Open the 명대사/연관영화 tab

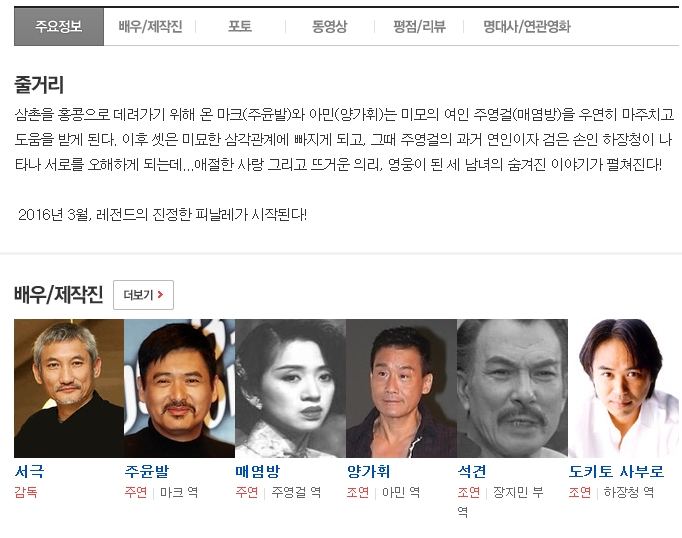527,27
